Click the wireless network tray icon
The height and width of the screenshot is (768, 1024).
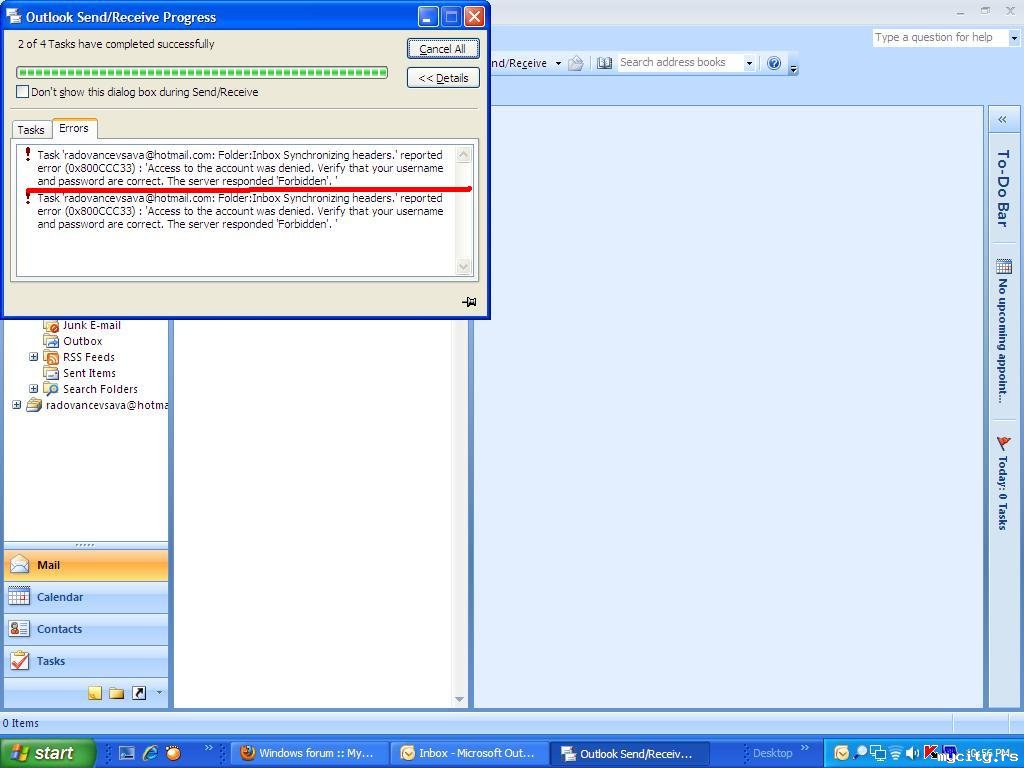coord(895,753)
